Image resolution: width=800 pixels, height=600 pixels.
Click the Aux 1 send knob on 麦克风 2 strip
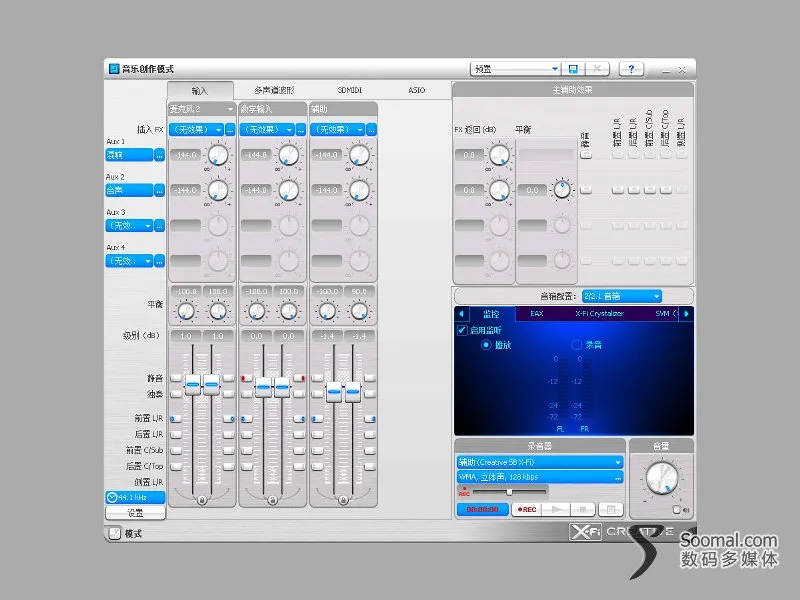(x=218, y=155)
